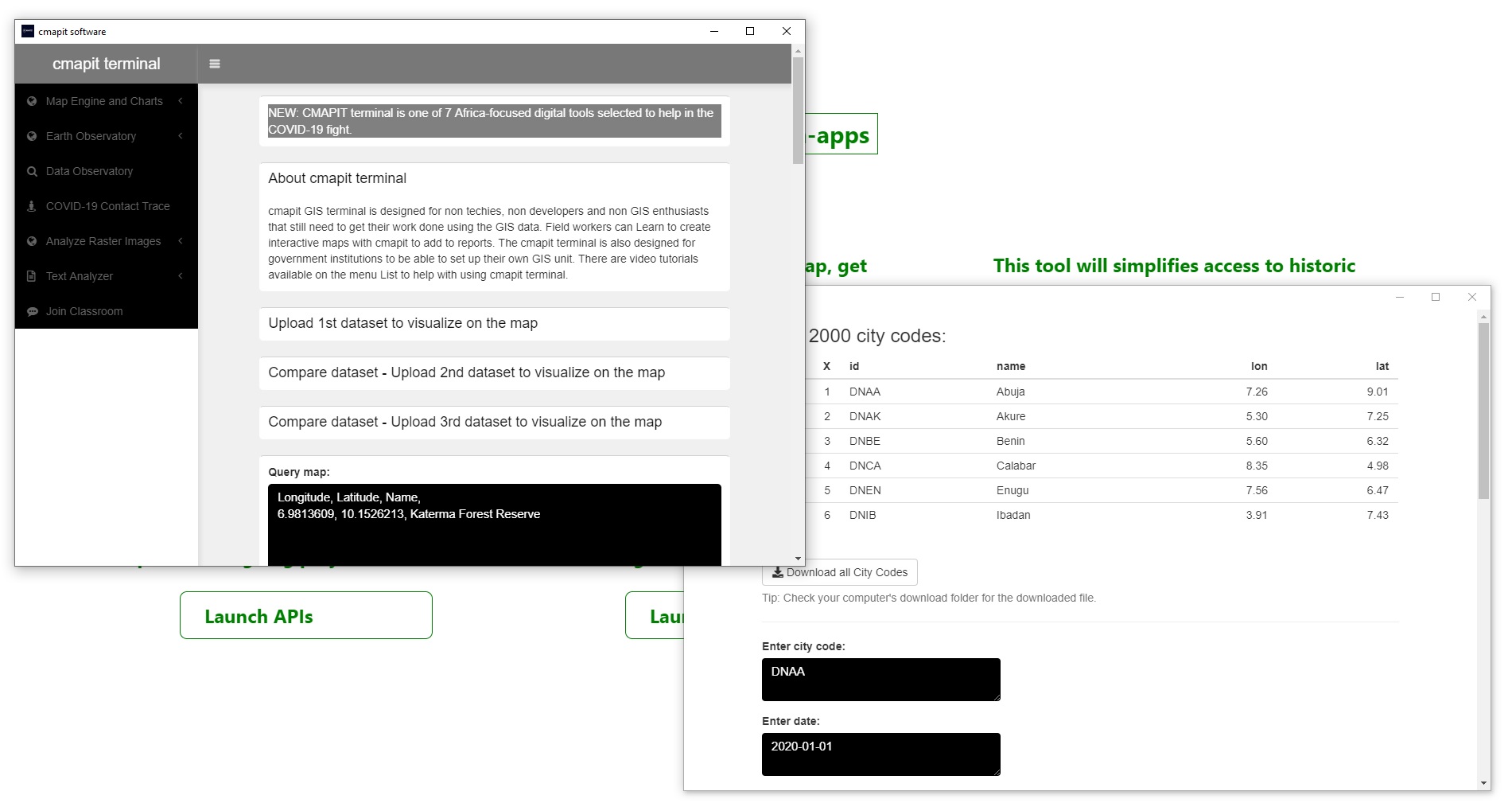Click the DNAA cell in city codes table
The width and height of the screenshot is (1512, 803).
tap(865, 392)
